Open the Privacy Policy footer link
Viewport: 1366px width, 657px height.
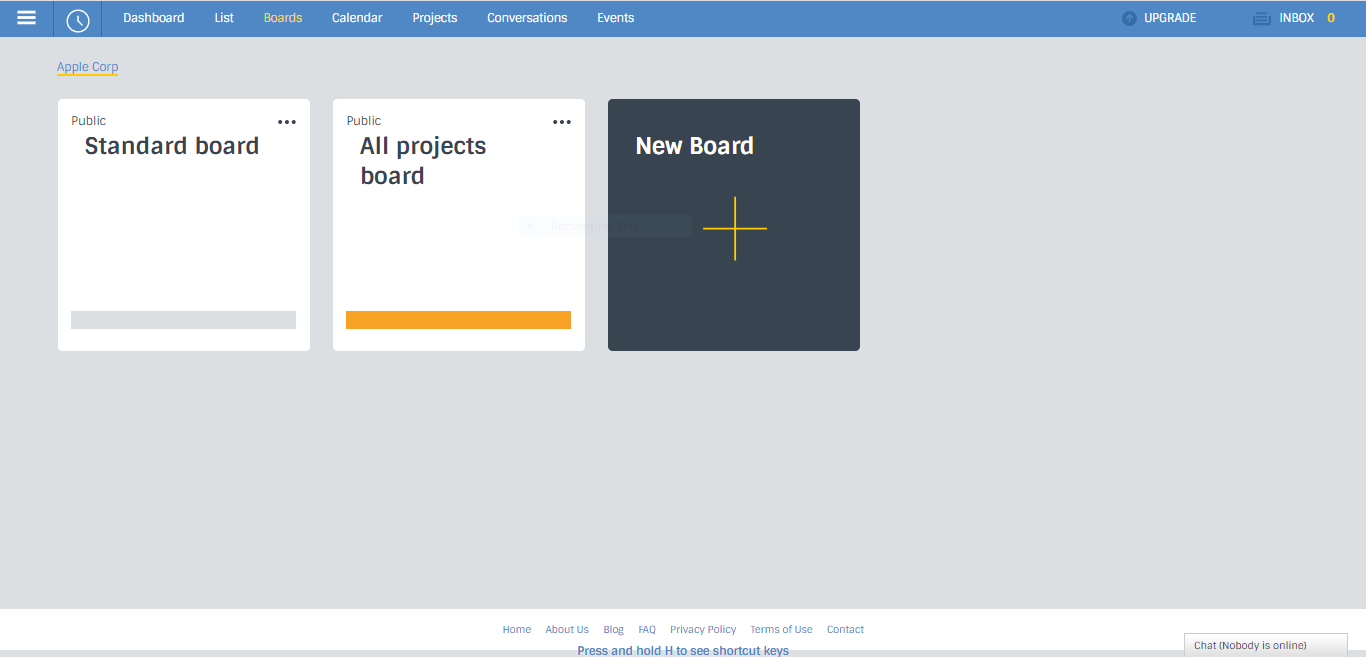click(x=703, y=630)
